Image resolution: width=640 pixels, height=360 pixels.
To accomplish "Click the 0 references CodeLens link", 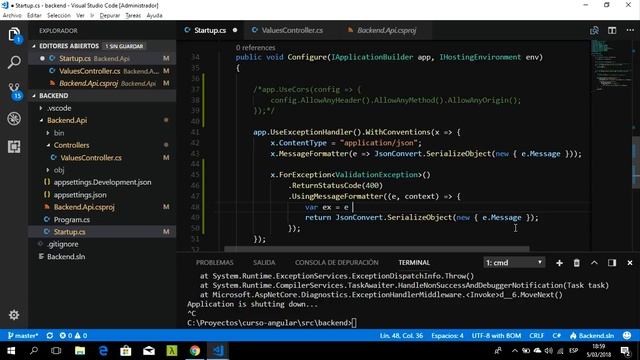I will pos(256,48).
